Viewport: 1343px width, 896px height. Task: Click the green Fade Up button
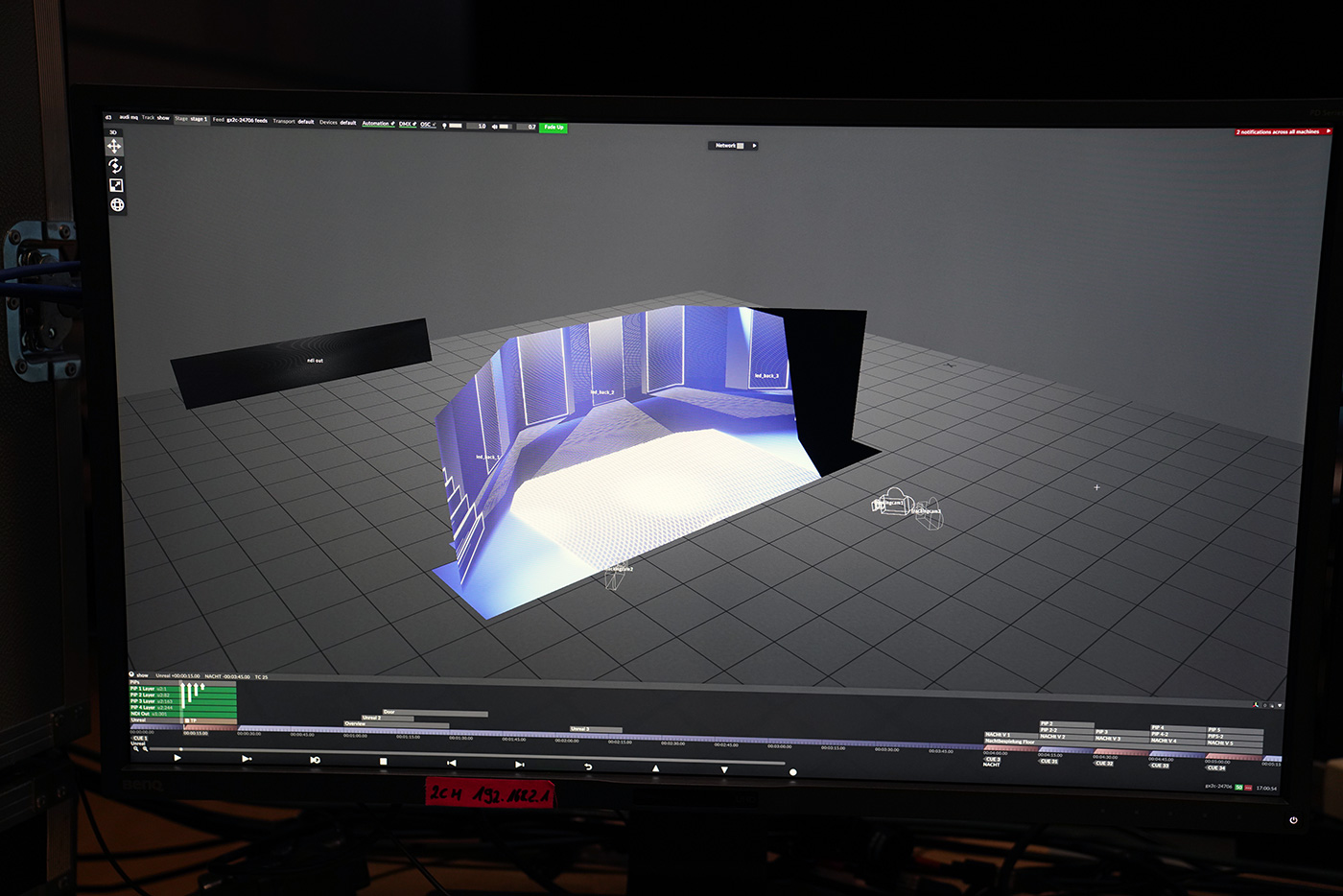[553, 128]
